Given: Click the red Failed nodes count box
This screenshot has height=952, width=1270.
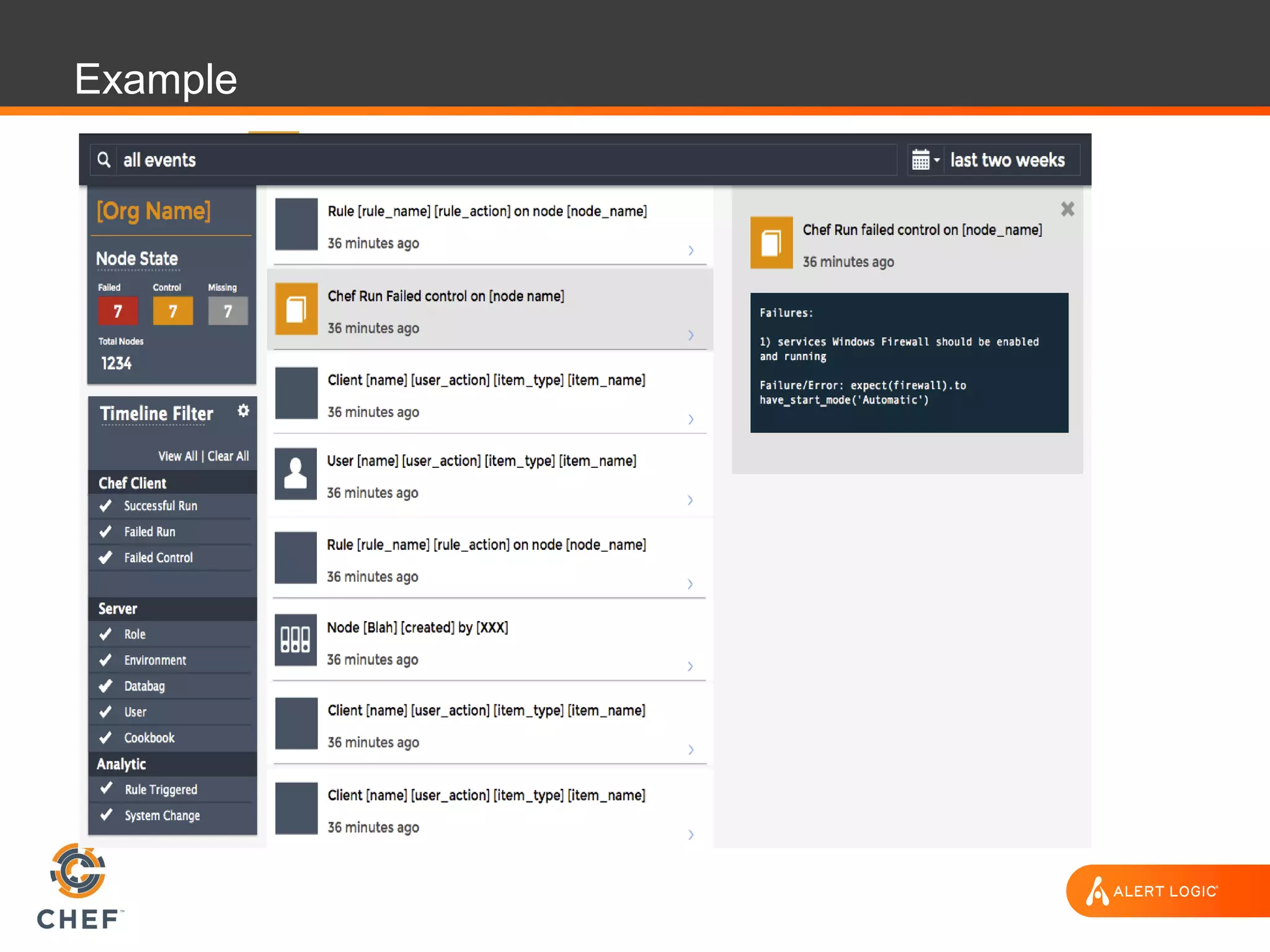Looking at the screenshot, I should tap(118, 311).
